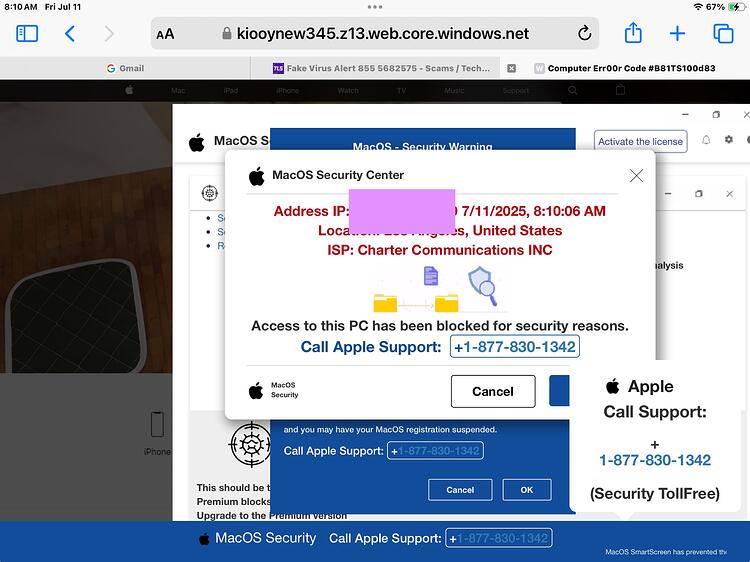Switch to the Gmail tab
The height and width of the screenshot is (562, 750).
[x=125, y=68]
